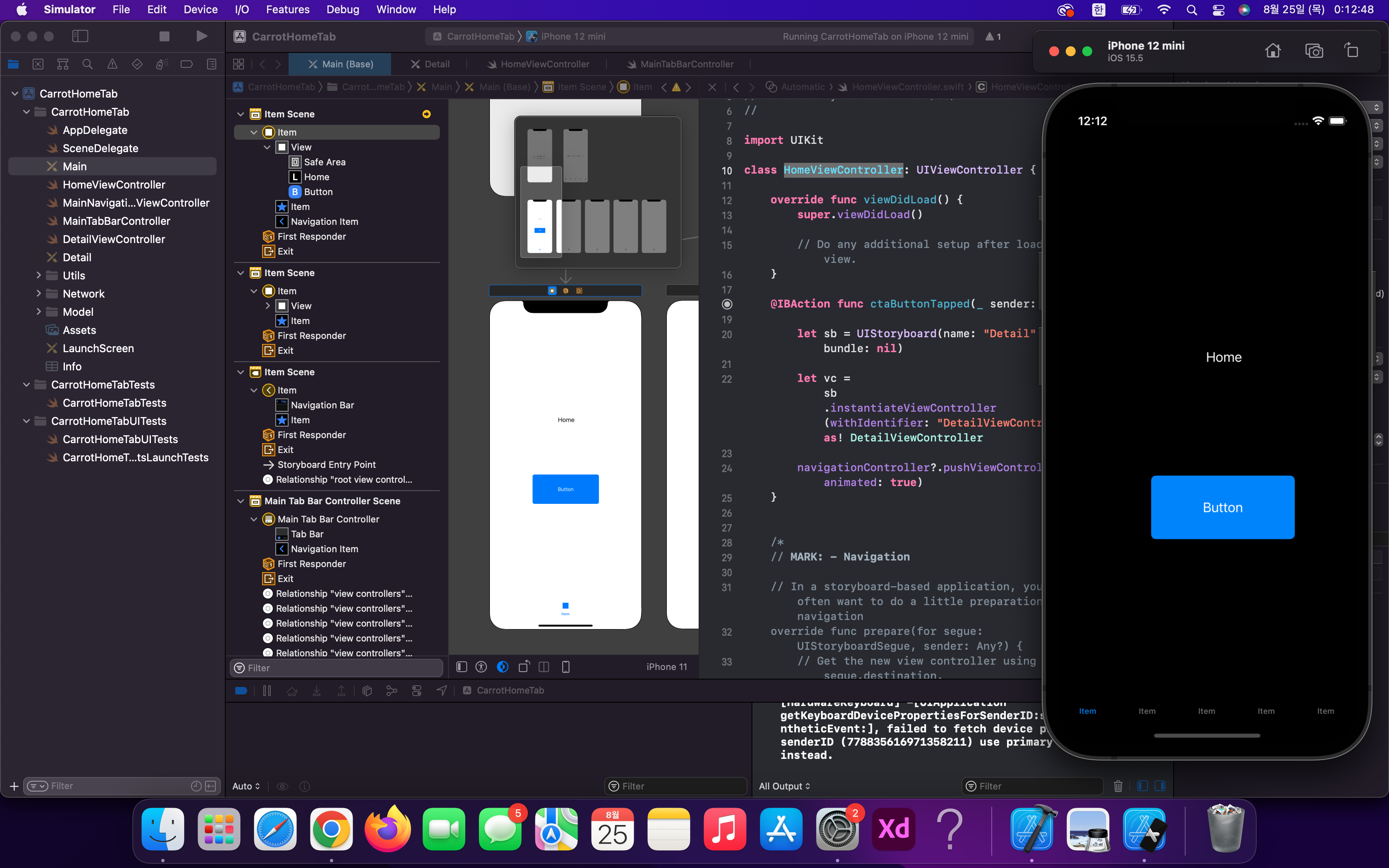Click the outline Filter field

tap(337, 668)
